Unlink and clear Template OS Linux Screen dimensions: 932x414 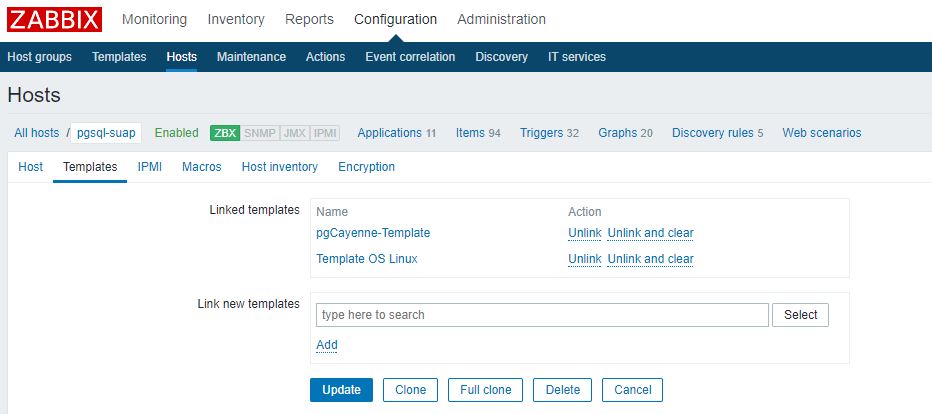(650, 259)
